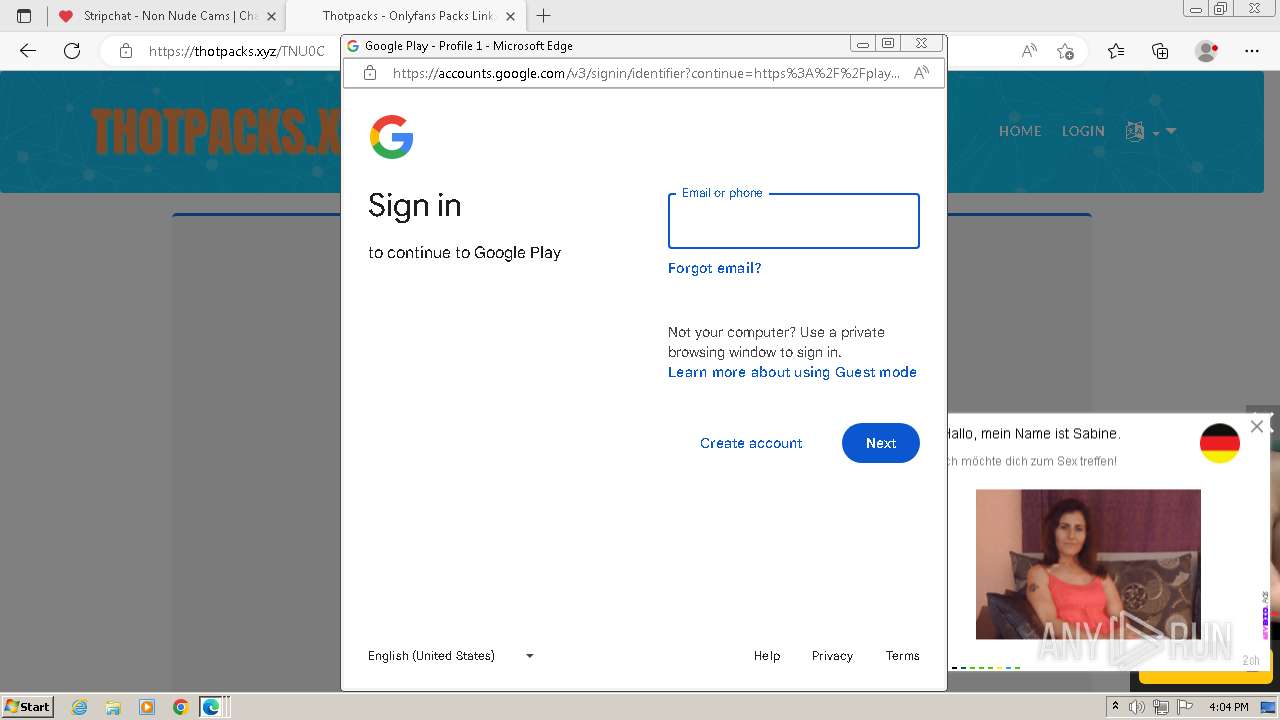Open the Help link

[x=767, y=656]
